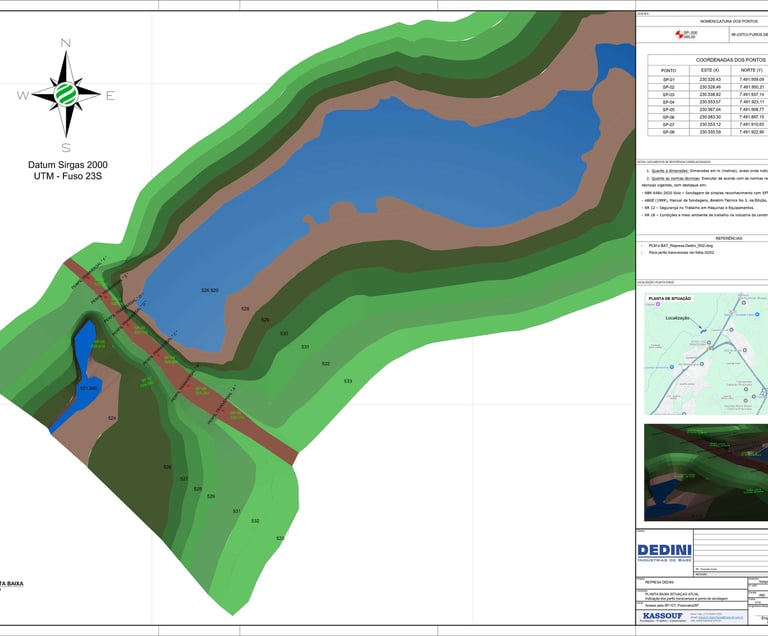Screen dimensions: 768x636
Task: Click the '526.920' water level label on reservoir
Action: point(210,290)
